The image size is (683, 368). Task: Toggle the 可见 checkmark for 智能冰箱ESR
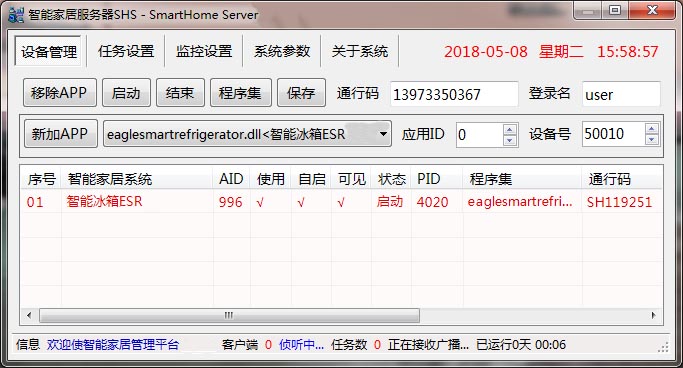pyautogui.click(x=341, y=202)
